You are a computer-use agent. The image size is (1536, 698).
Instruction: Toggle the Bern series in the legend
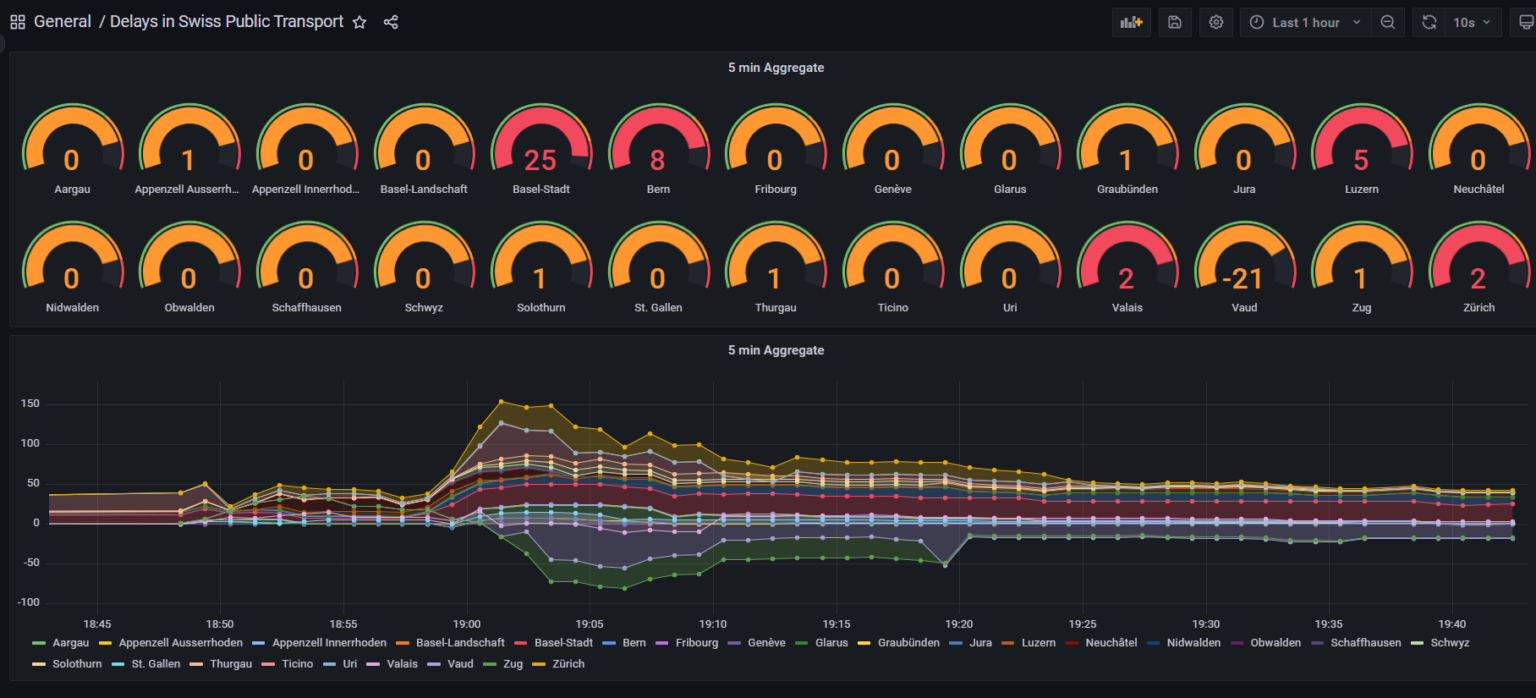click(x=636, y=642)
